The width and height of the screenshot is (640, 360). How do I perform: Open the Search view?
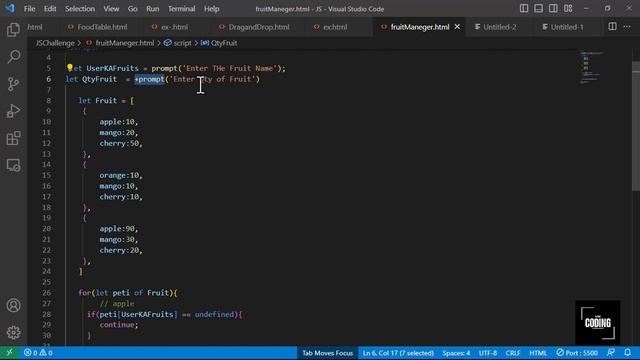13,57
